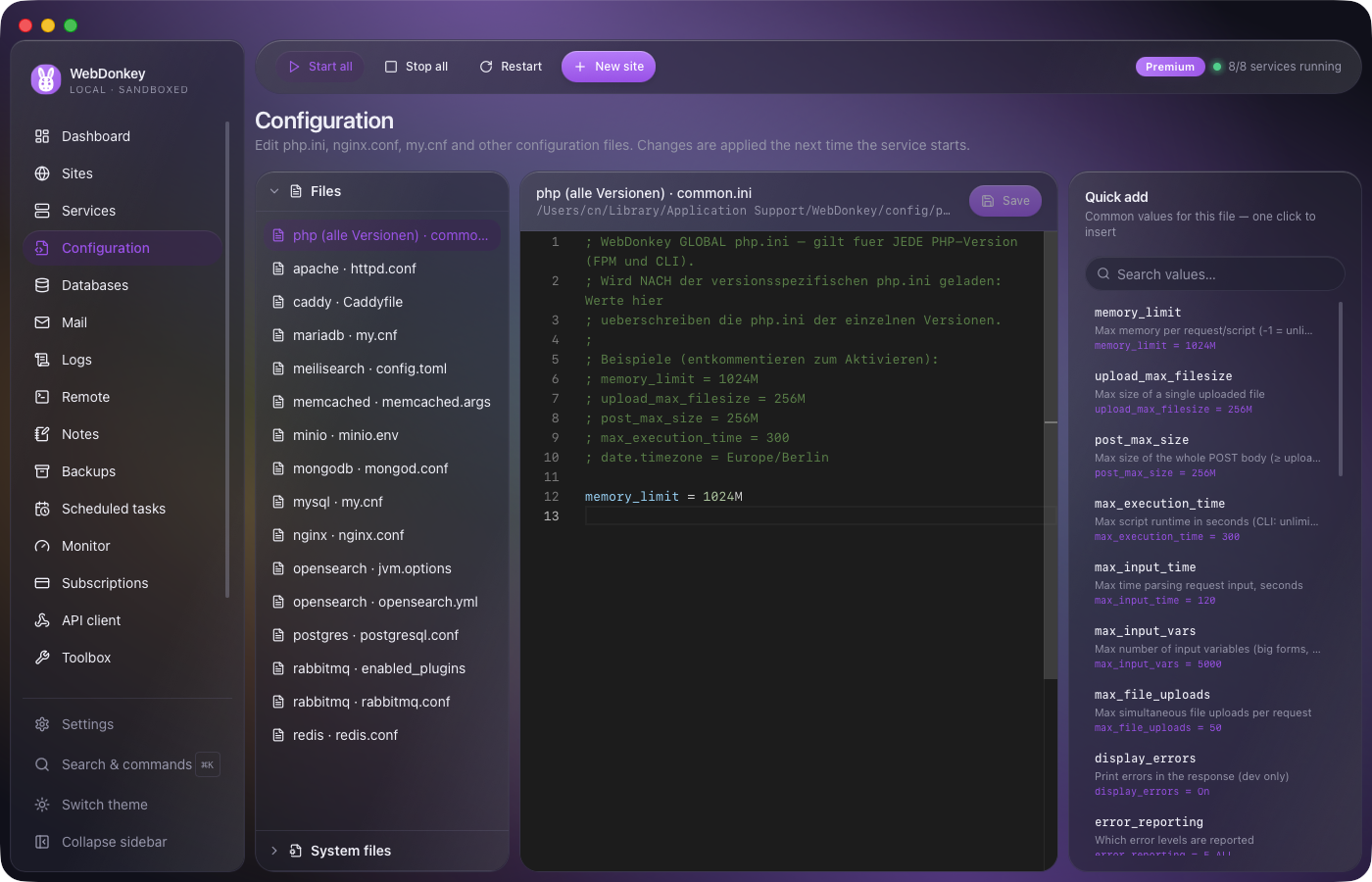Image resolution: width=1372 pixels, height=882 pixels.
Task: Open mariadb my.cnf file
Action: [382, 335]
